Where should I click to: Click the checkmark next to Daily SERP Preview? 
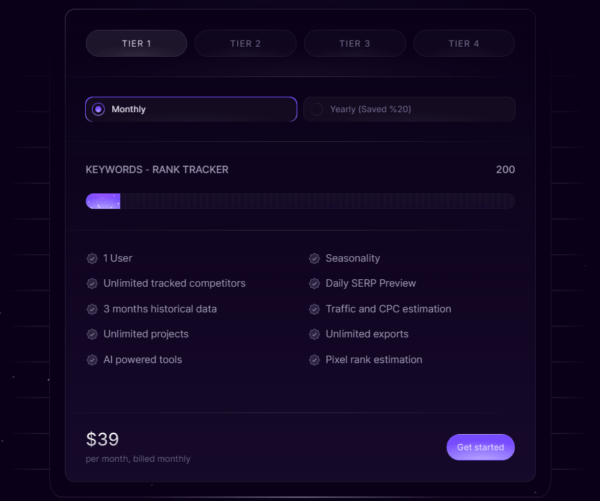(315, 283)
